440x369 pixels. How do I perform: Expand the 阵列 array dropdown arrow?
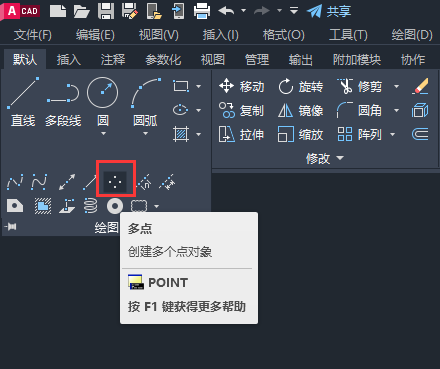point(392,134)
